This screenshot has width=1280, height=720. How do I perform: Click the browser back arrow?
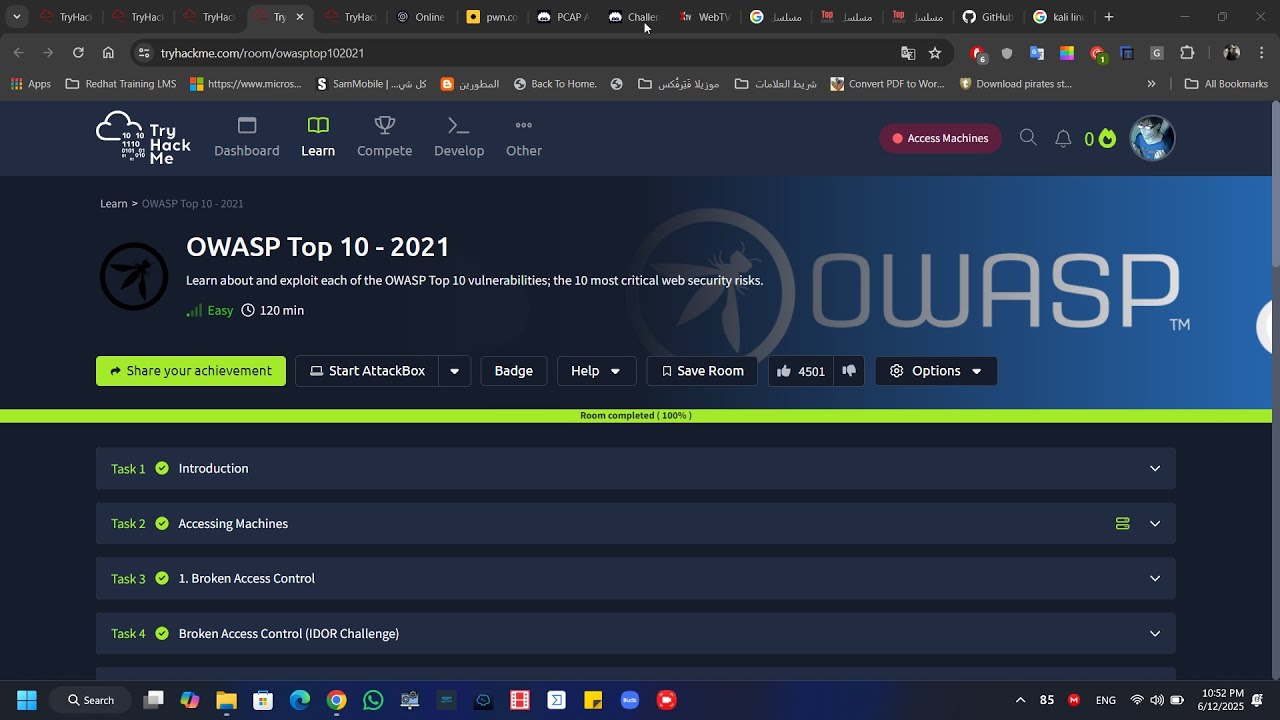(19, 53)
